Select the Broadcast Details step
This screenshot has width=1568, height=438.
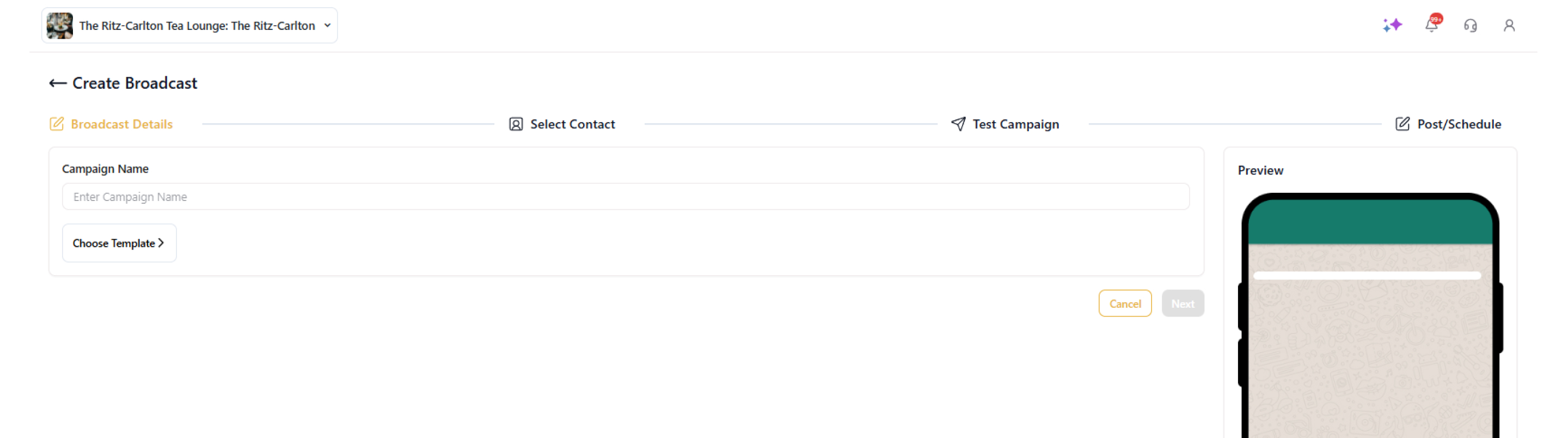coord(121,124)
